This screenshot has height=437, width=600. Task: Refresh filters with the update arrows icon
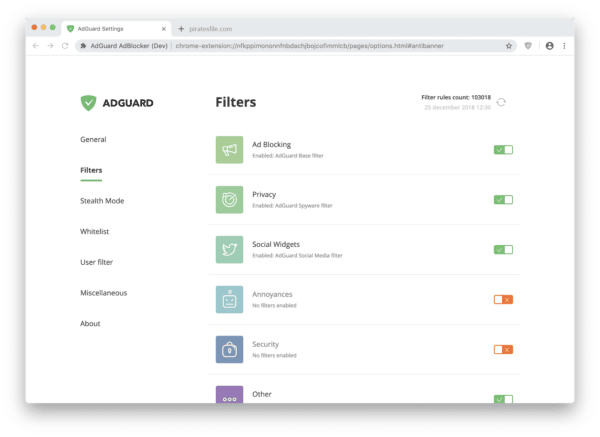click(x=501, y=102)
